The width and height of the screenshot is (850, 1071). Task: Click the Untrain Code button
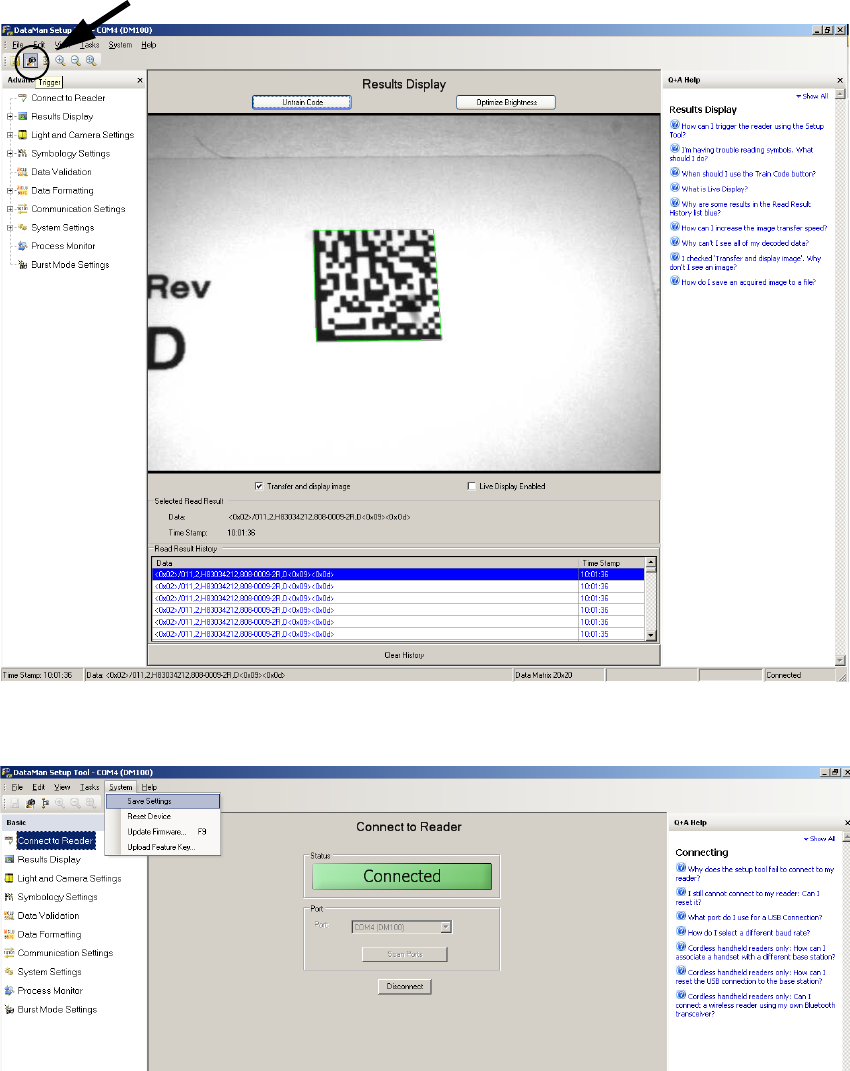(302, 102)
